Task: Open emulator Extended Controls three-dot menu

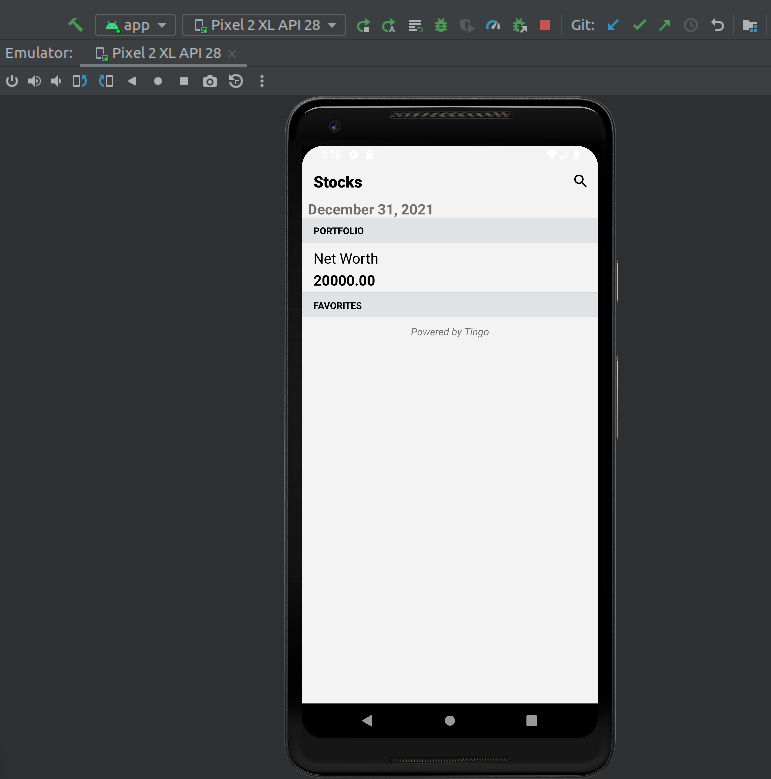Action: [262, 81]
